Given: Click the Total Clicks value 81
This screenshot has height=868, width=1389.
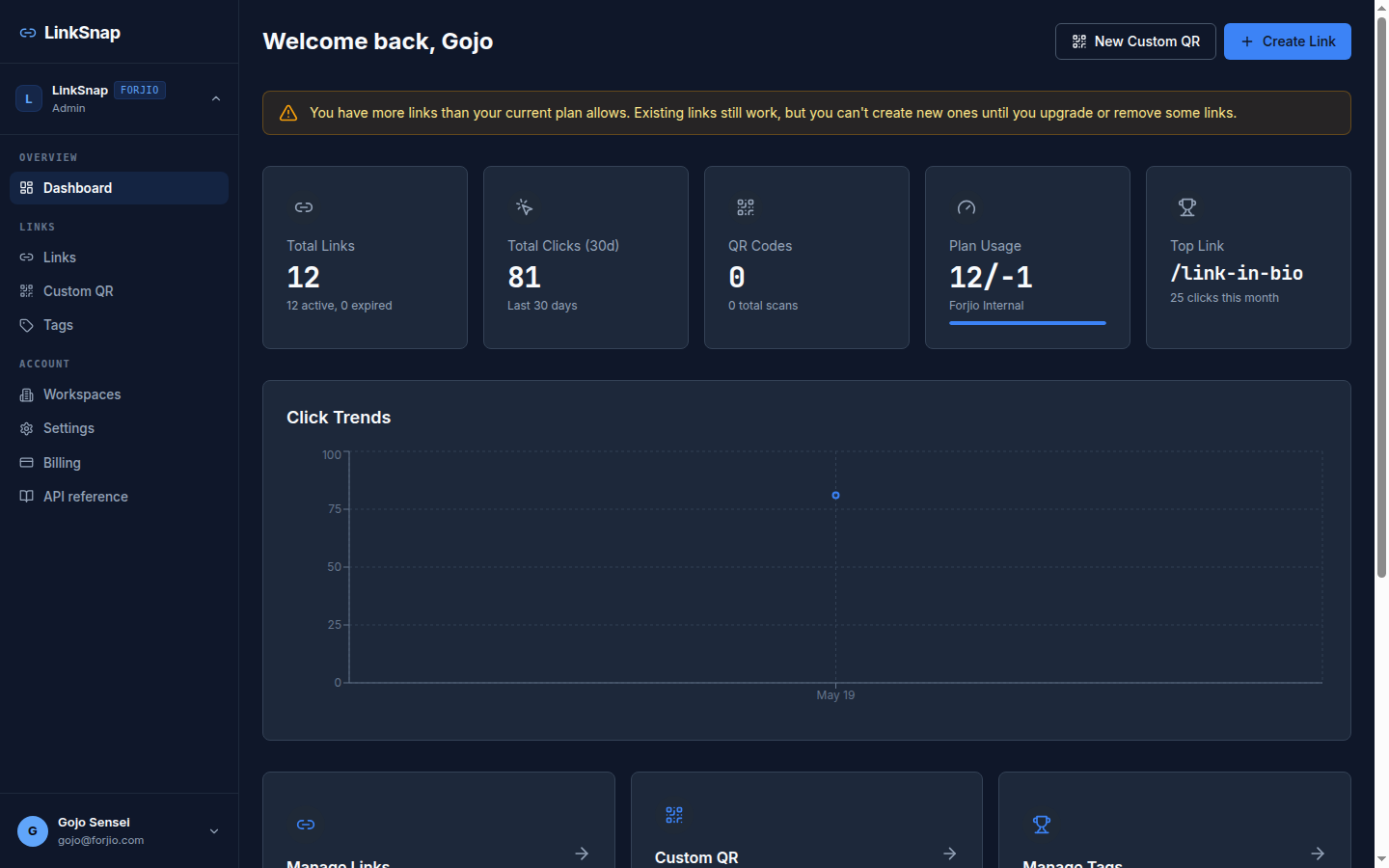Looking at the screenshot, I should click(x=524, y=278).
